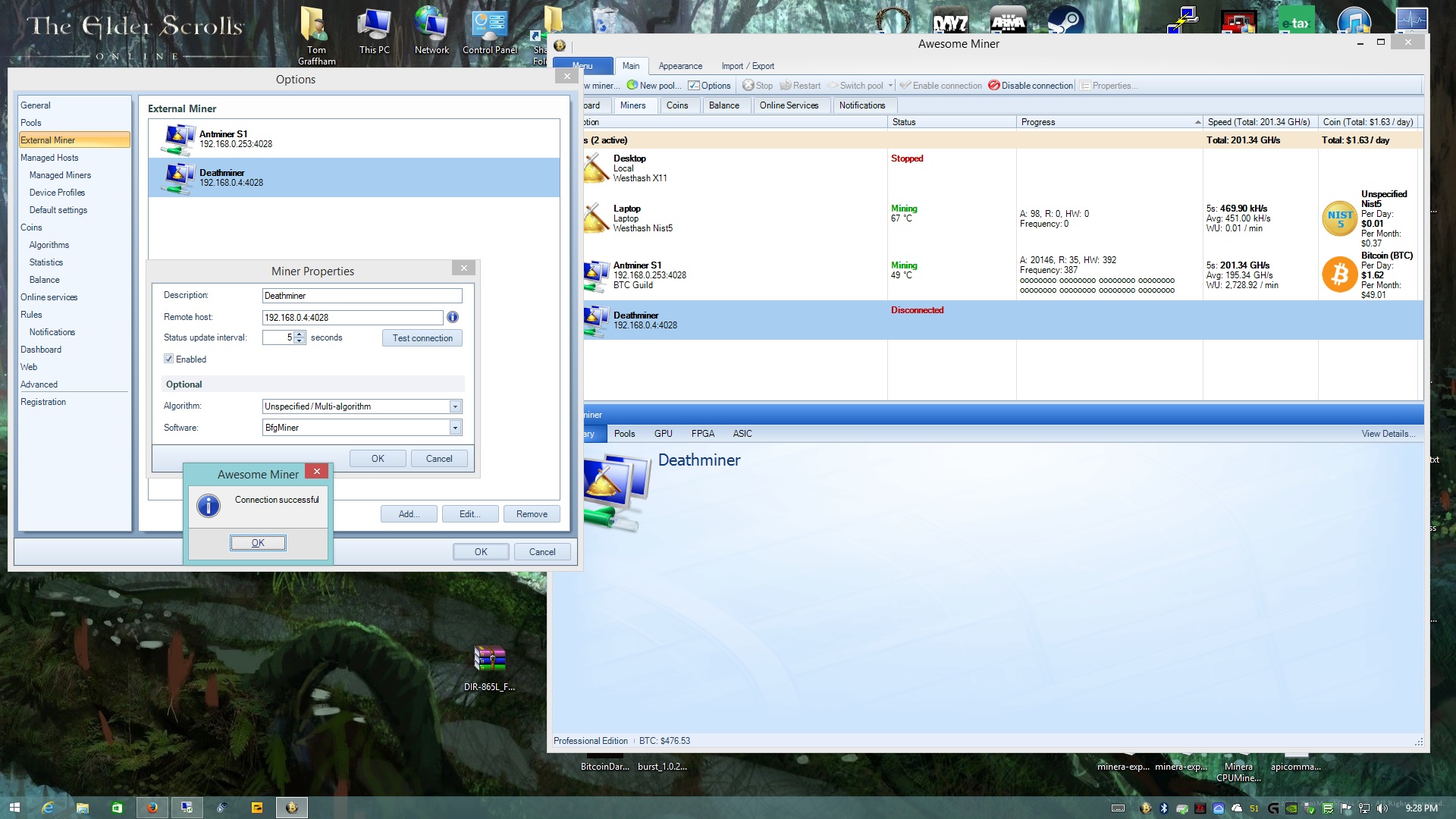Click Edit button in Options

click(x=470, y=514)
